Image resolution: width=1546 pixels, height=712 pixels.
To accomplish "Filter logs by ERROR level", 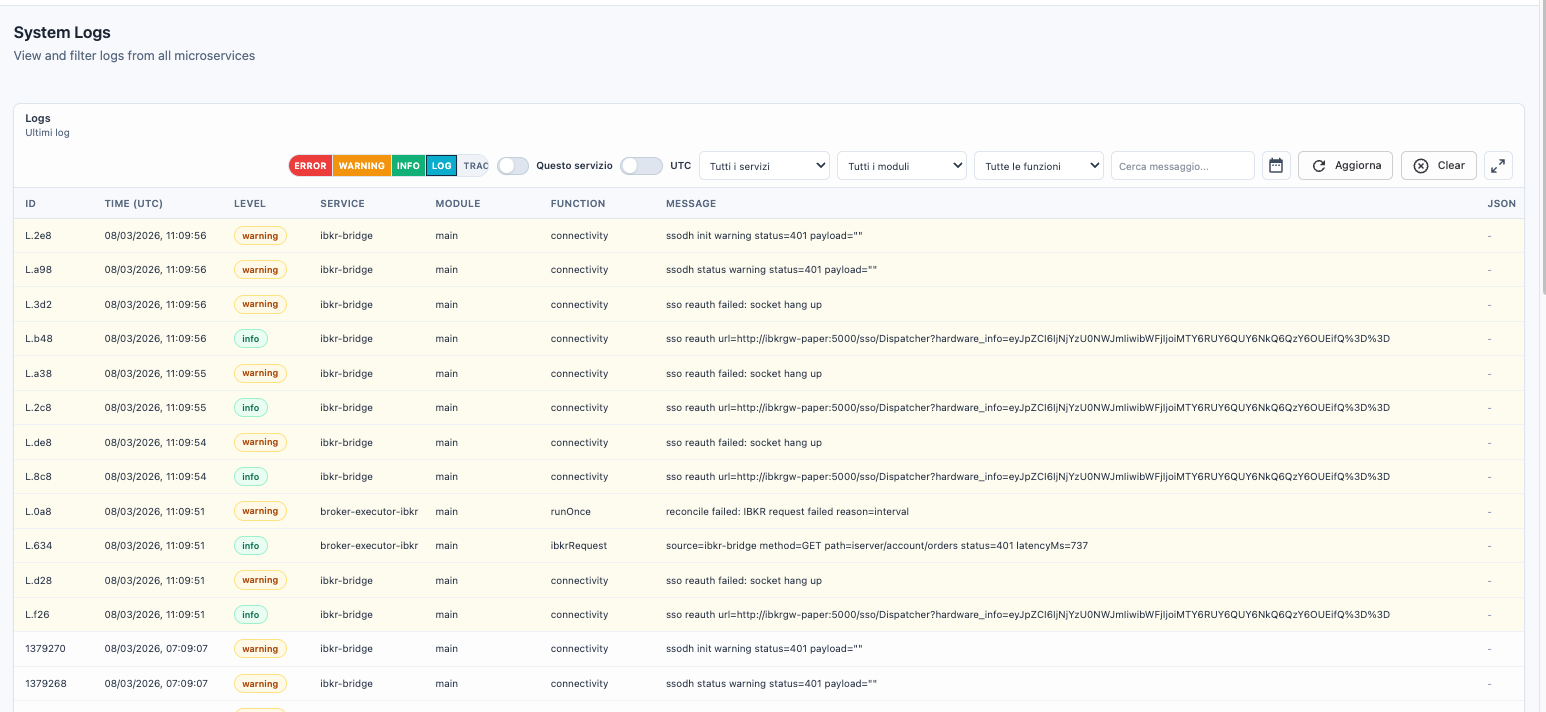I will point(310,166).
